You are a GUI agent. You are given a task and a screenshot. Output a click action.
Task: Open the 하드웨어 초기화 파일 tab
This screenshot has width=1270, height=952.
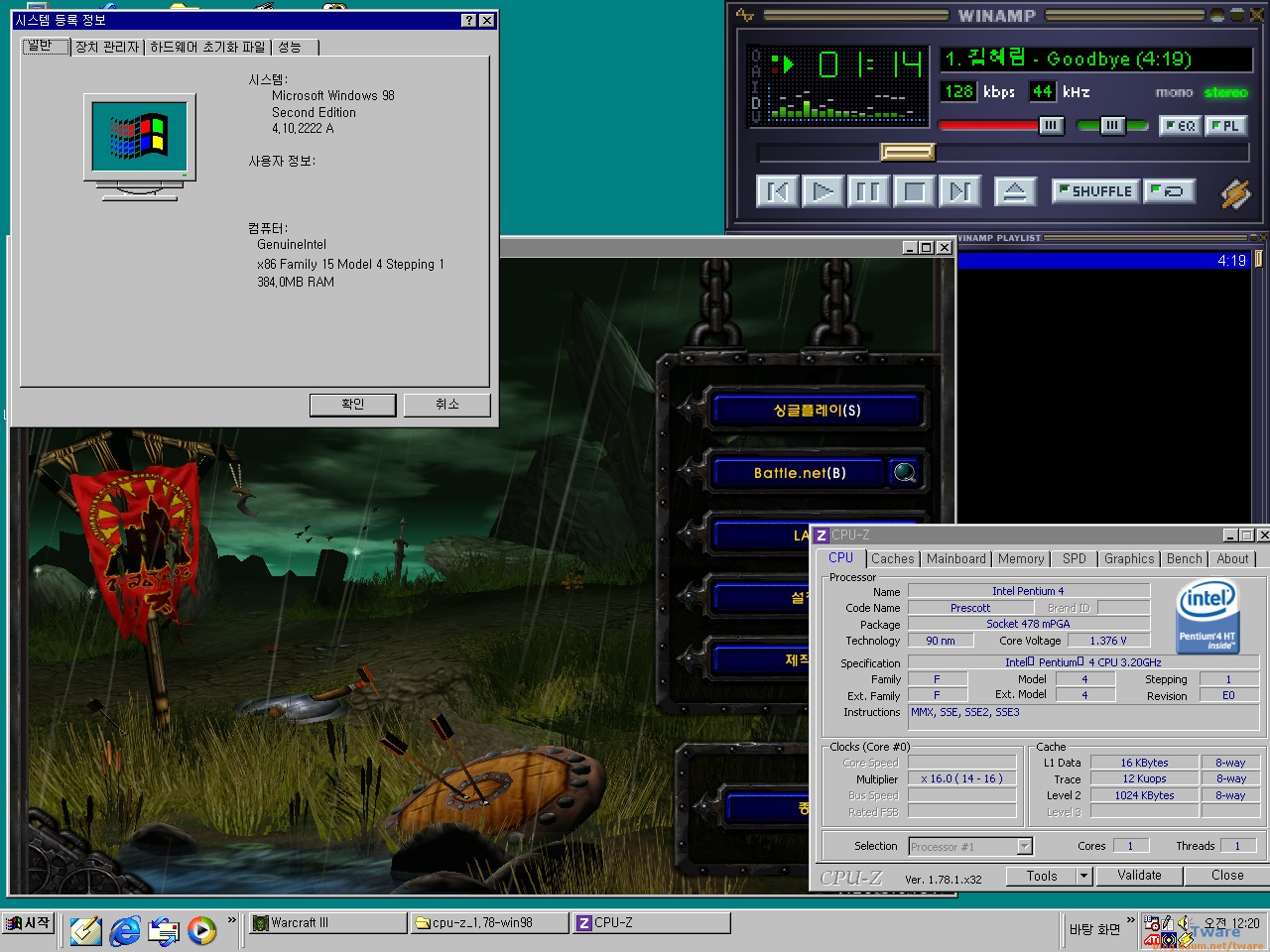(207, 47)
